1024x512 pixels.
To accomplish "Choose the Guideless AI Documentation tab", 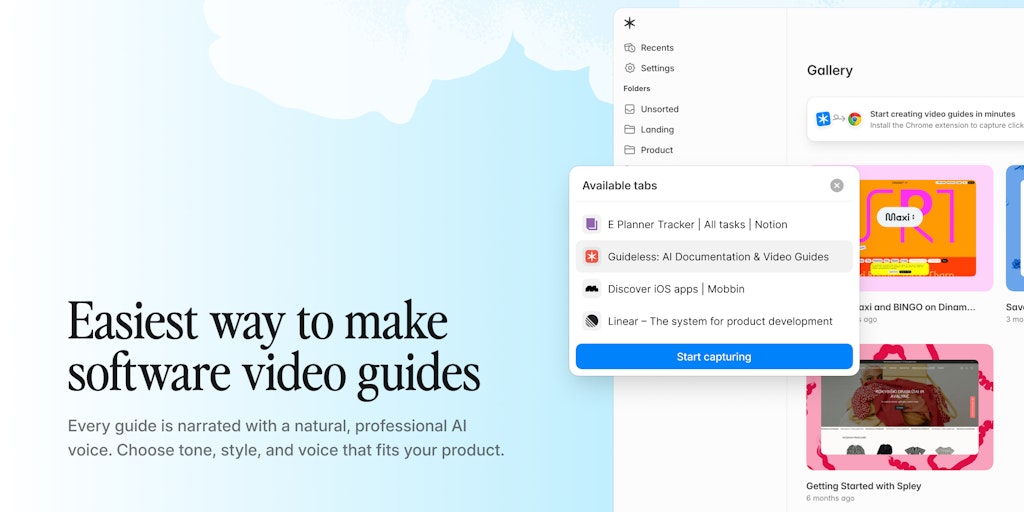I will click(x=714, y=257).
